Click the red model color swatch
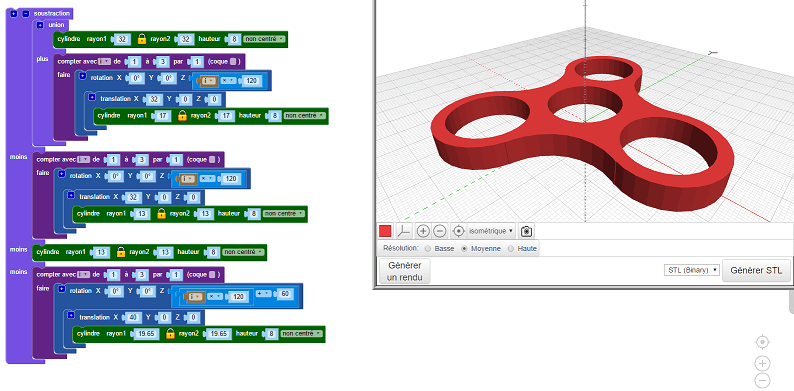Image resolution: width=794 pixels, height=391 pixels. tap(385, 231)
